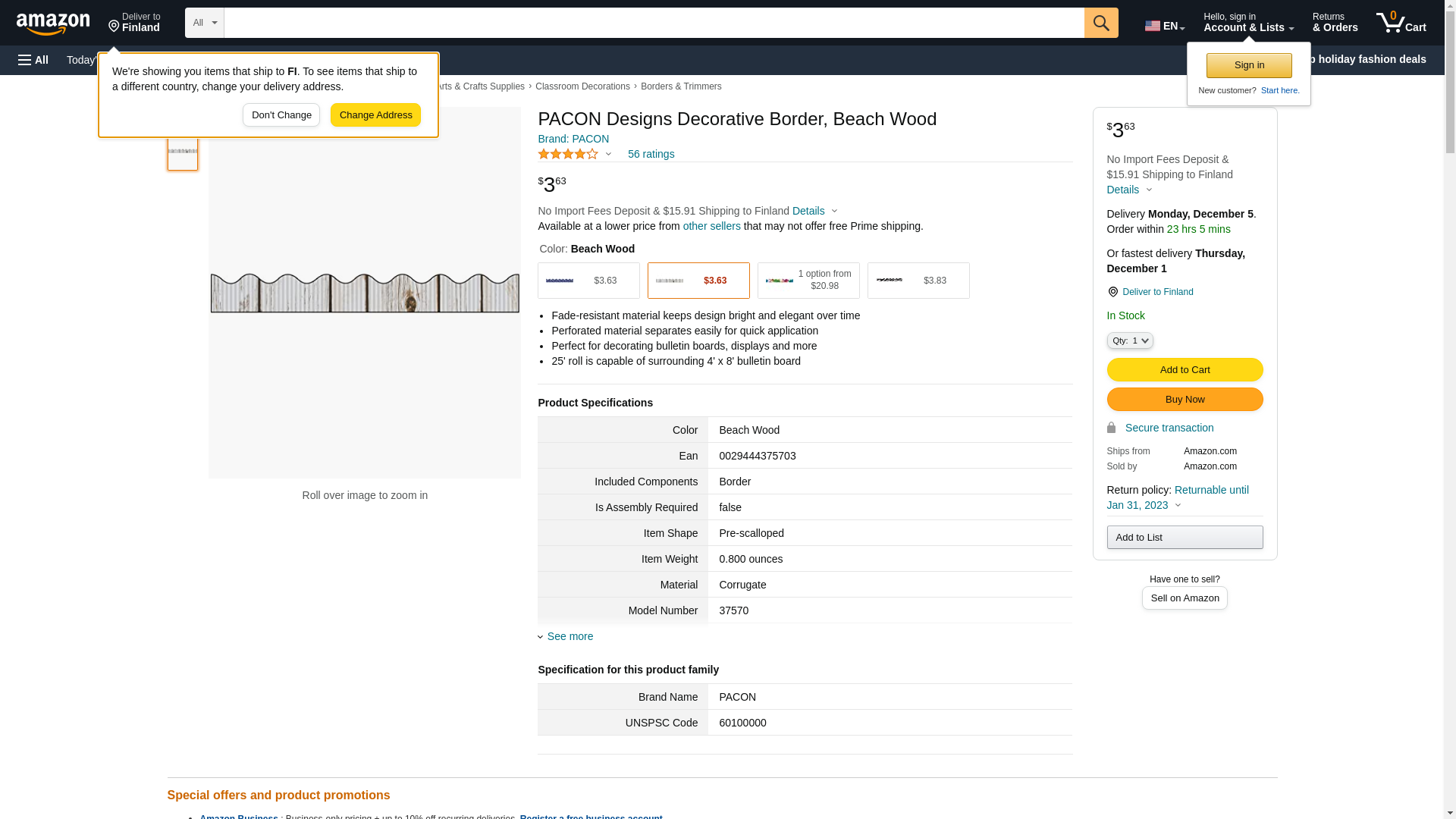The height and width of the screenshot is (819, 1456).
Task: Select the Beach Wood $3.63 variant
Action: pyautogui.click(x=698, y=281)
